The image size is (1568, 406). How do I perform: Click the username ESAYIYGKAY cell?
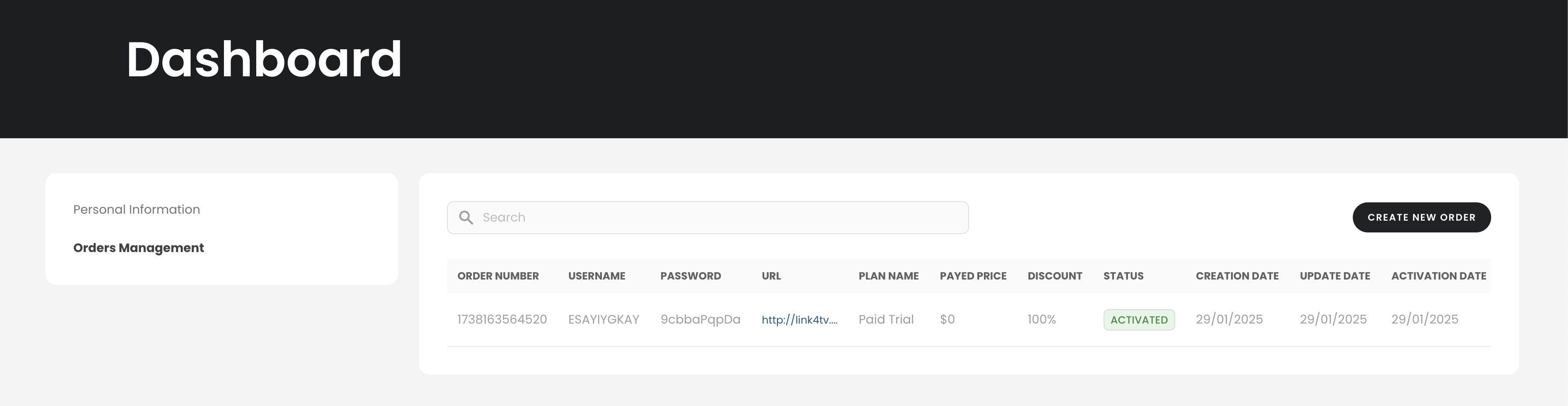603,320
